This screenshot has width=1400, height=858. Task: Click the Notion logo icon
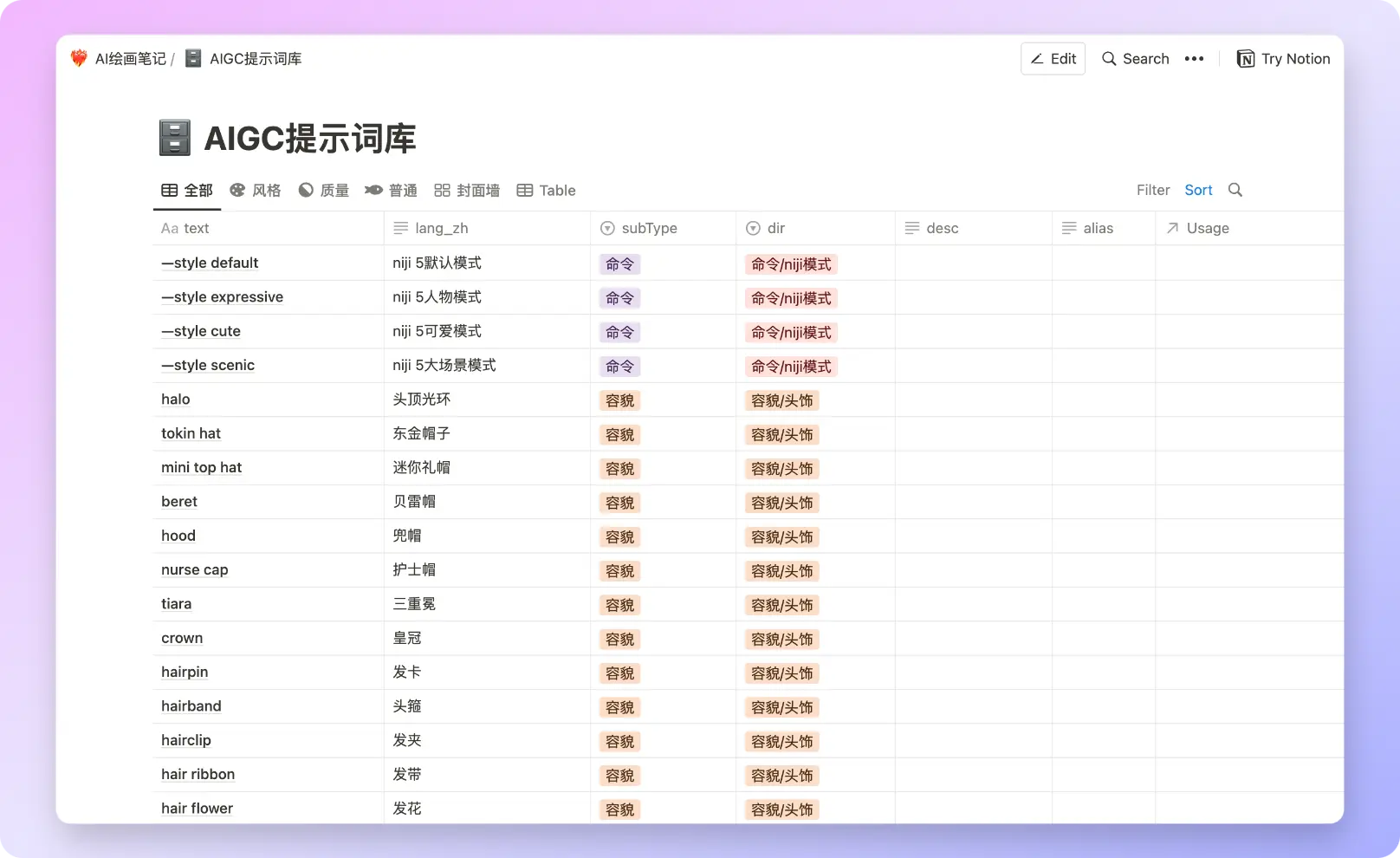1246,59
